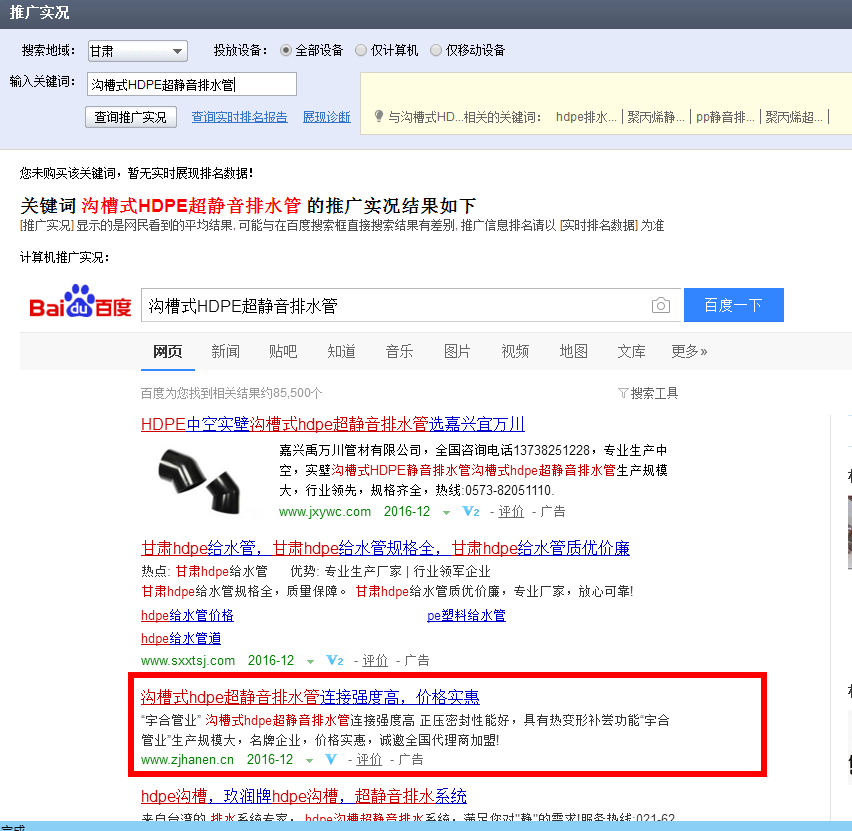Click the V badge for www.zjhanen.cn
The image size is (852, 831).
point(330,759)
